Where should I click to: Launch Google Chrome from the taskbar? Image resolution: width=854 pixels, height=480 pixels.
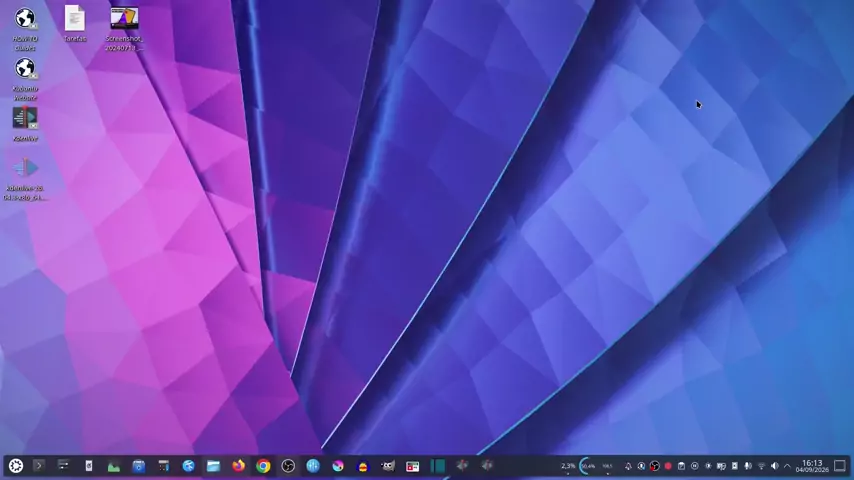pyautogui.click(x=264, y=466)
